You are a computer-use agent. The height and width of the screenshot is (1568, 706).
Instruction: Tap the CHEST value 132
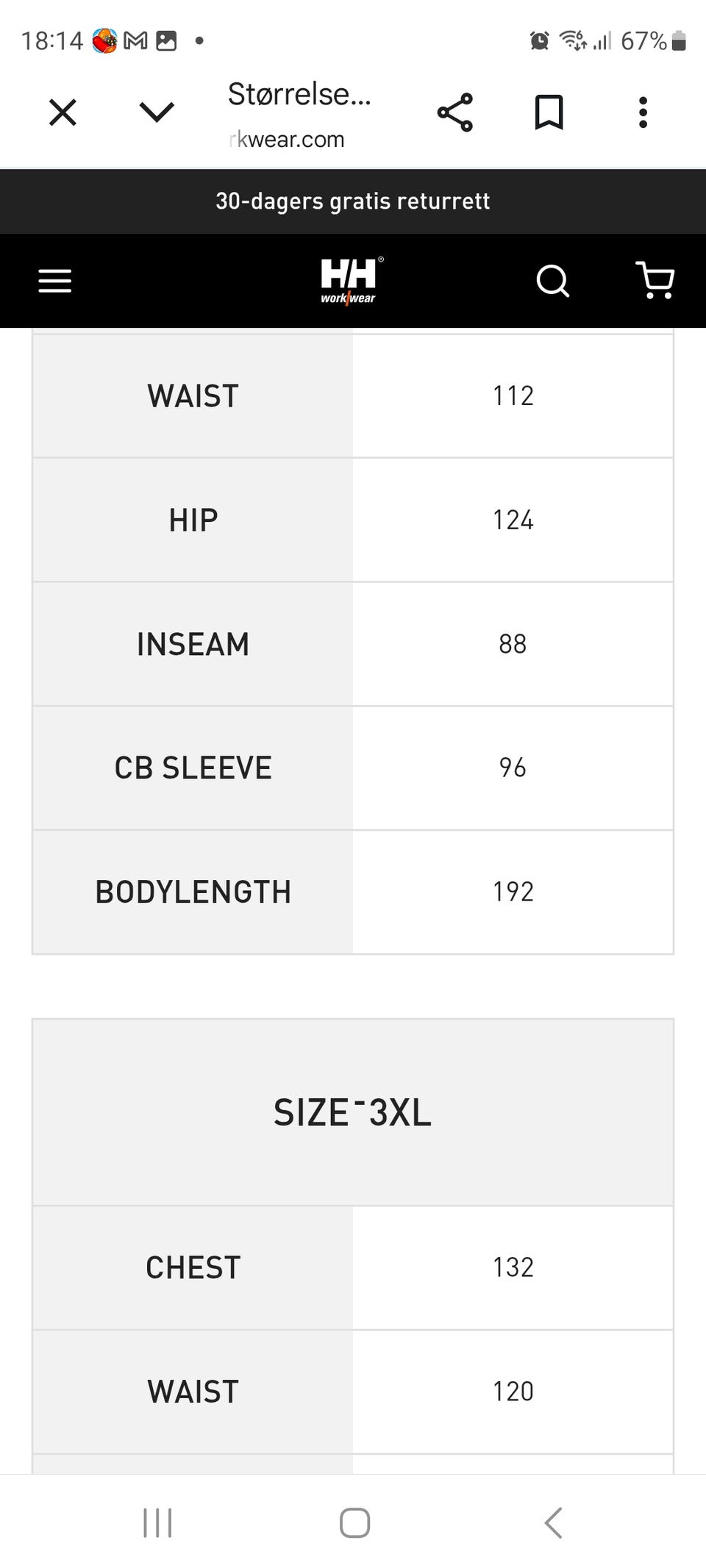pos(513,1267)
